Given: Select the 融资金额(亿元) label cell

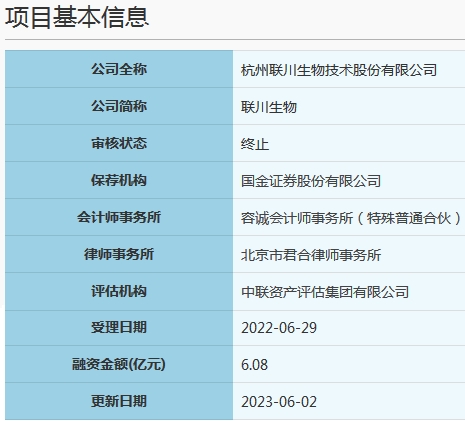Looking at the screenshot, I should tap(119, 364).
